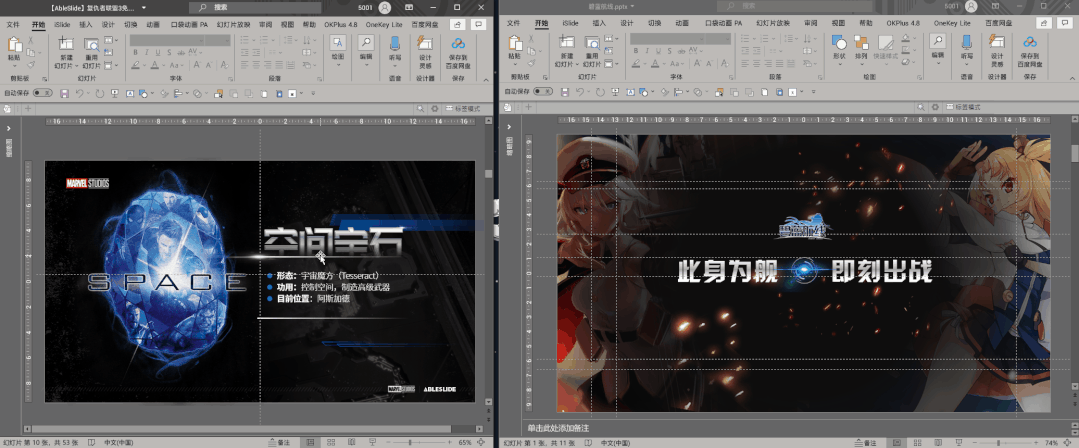Toggle Underline in left window ribbon
Viewport: 1079px width, 448px height.
tap(158, 52)
